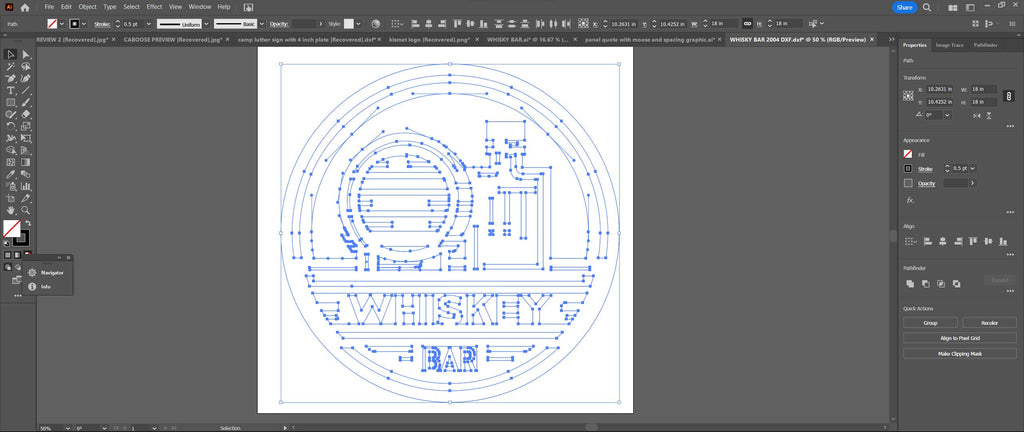This screenshot has width=1024, height=432.
Task: Toggle reference point locator in Properties panel
Action: (908, 96)
